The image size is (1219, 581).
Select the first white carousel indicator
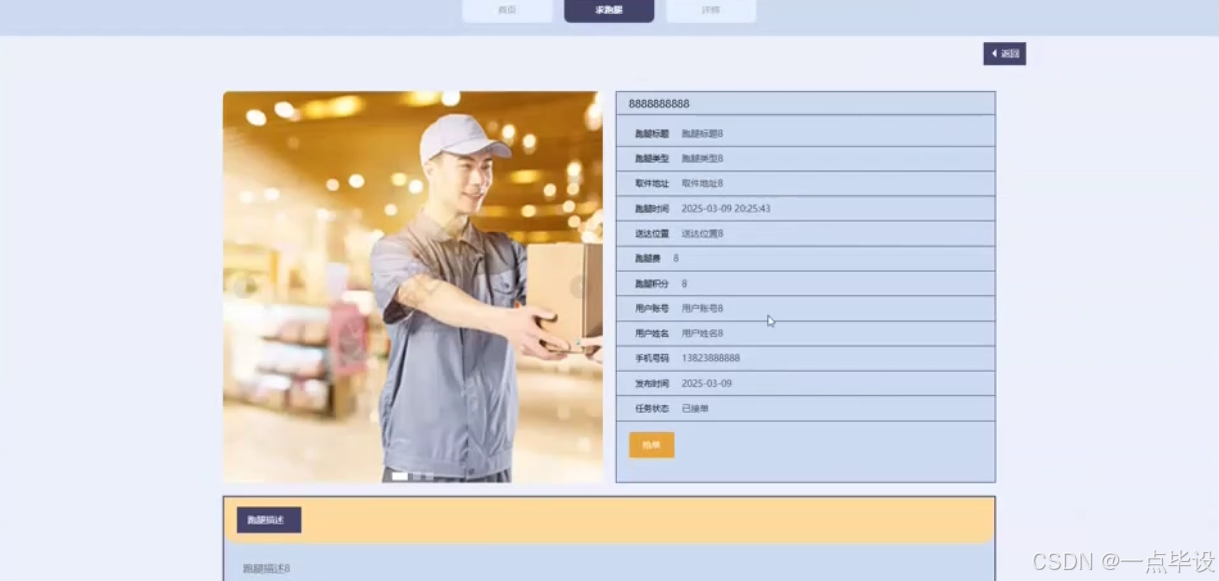[399, 477]
